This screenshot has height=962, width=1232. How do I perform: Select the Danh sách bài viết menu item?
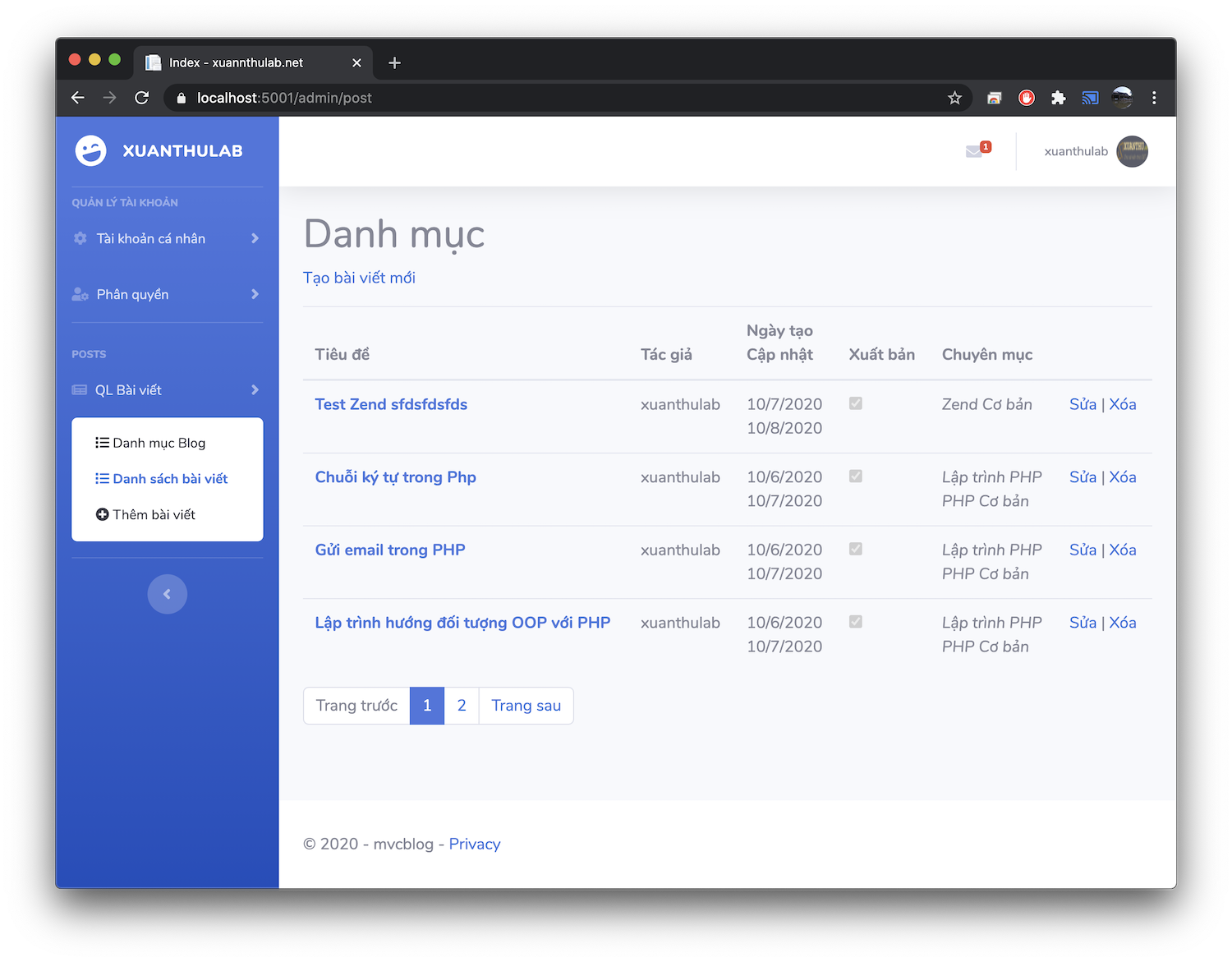tap(162, 479)
